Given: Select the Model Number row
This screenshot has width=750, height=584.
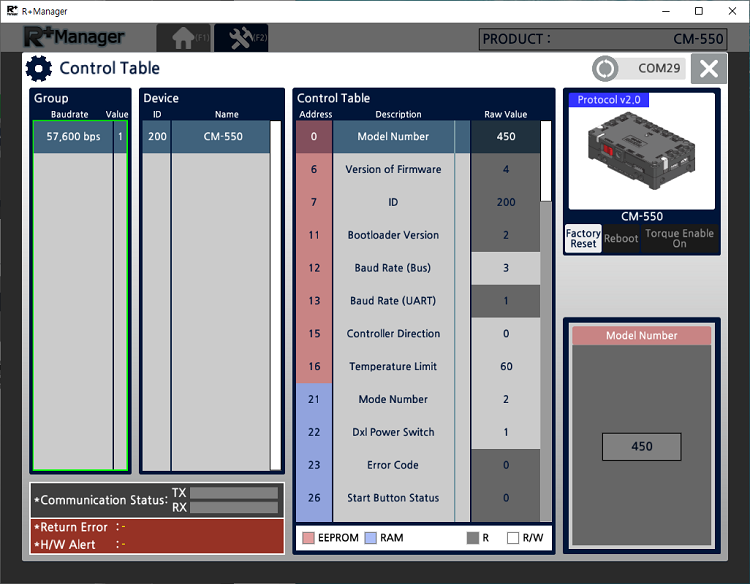Looking at the screenshot, I should pos(393,137).
